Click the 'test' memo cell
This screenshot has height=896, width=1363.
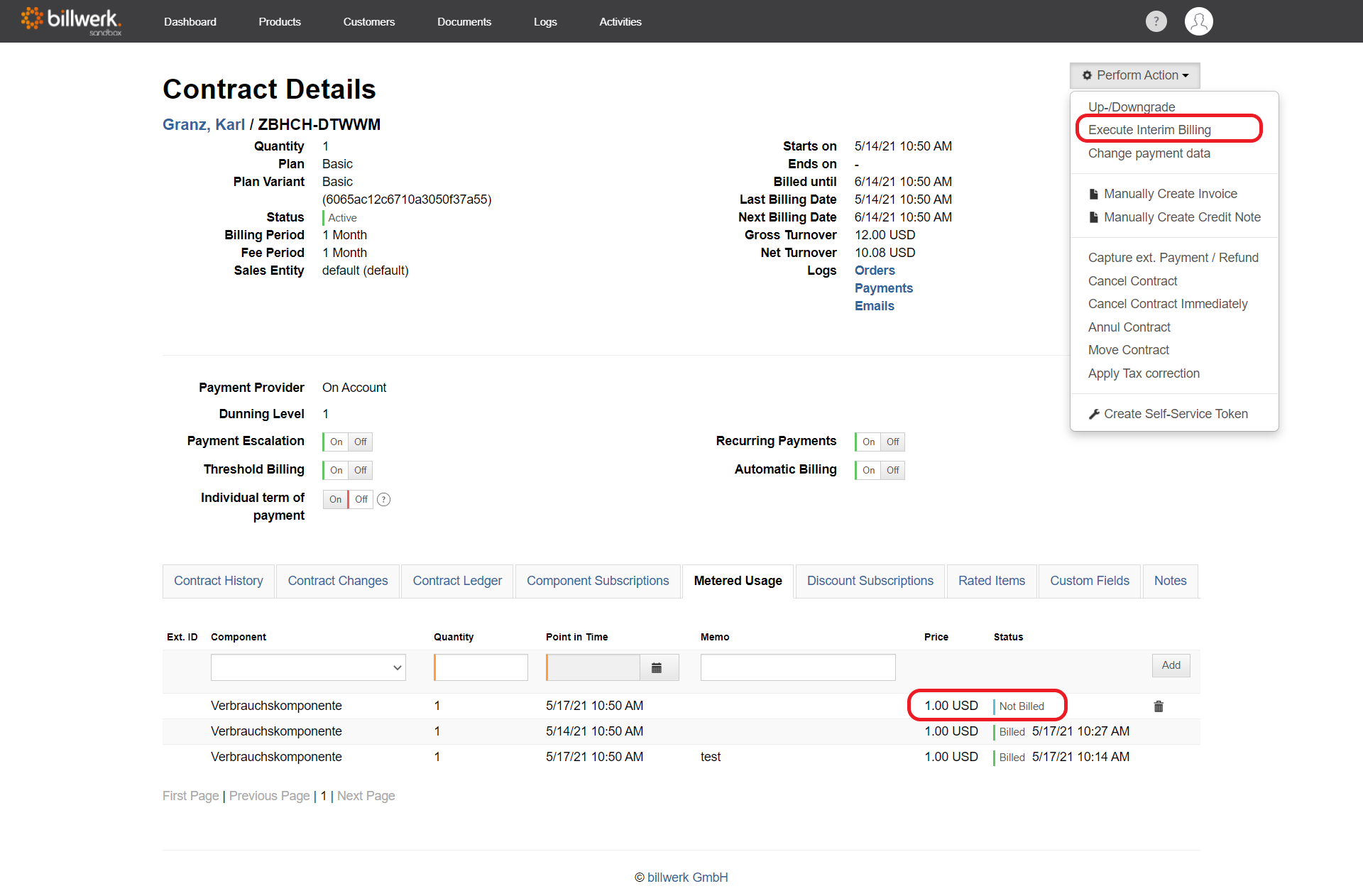(711, 757)
